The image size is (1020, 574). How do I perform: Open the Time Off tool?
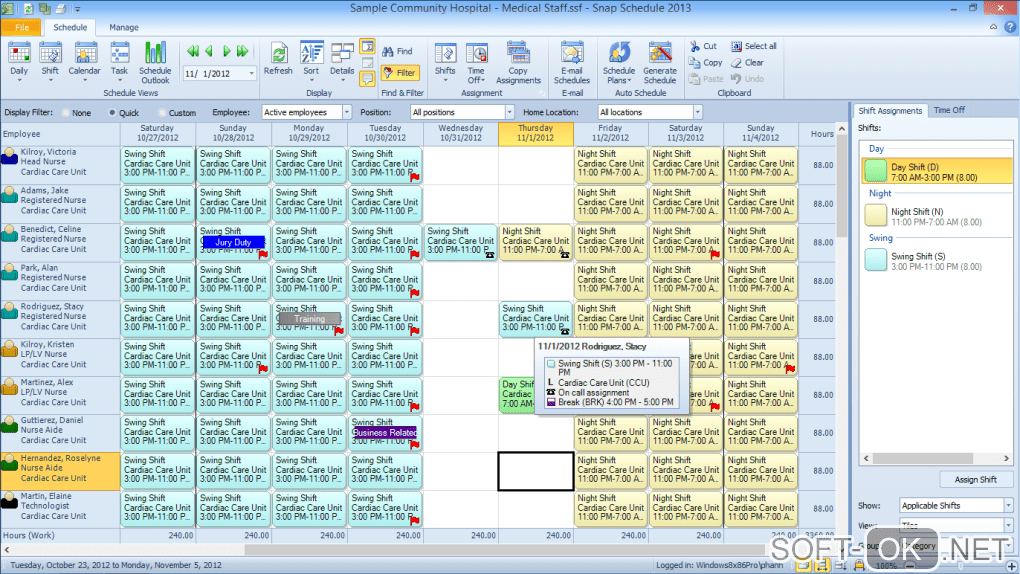476,62
